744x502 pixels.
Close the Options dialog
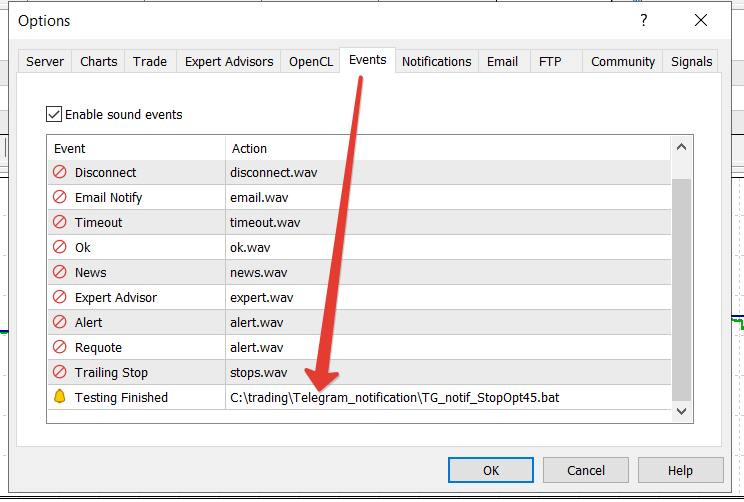click(x=701, y=20)
